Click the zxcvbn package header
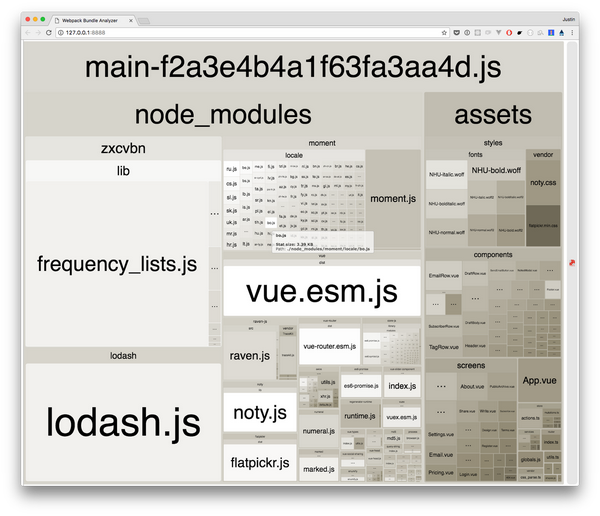Image resolution: width=600 pixels, height=516 pixels. pyautogui.click(x=123, y=148)
